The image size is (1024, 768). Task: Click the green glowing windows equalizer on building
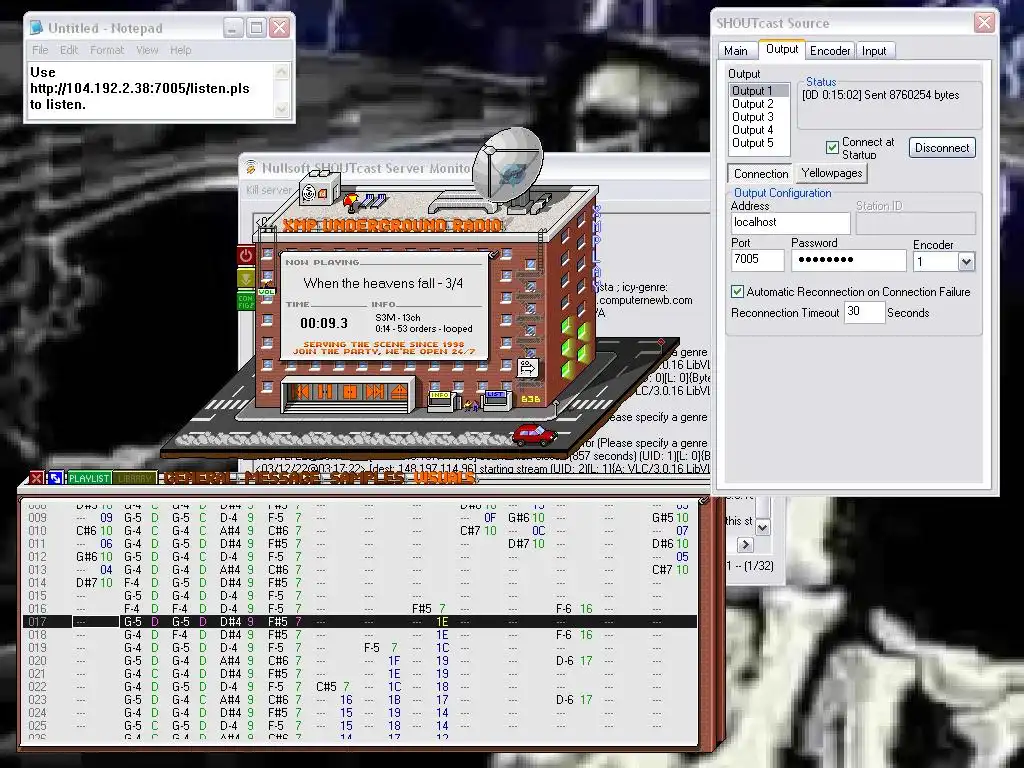pos(576,346)
